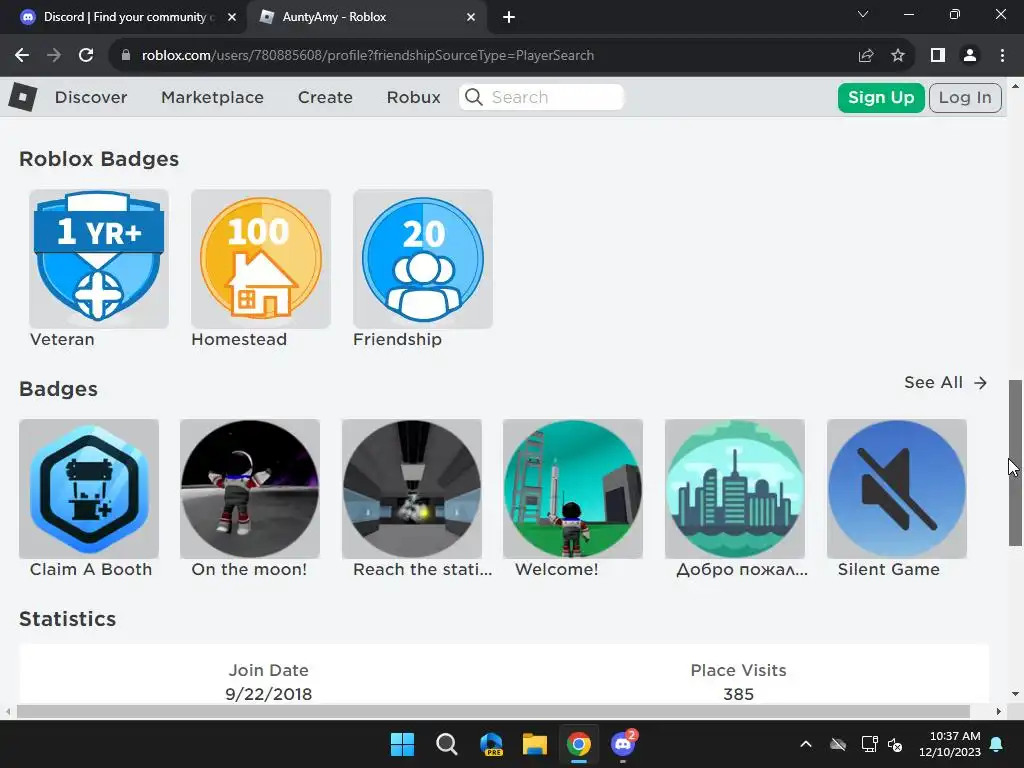Open the Discover menu item
The height and width of the screenshot is (768, 1024).
click(91, 97)
